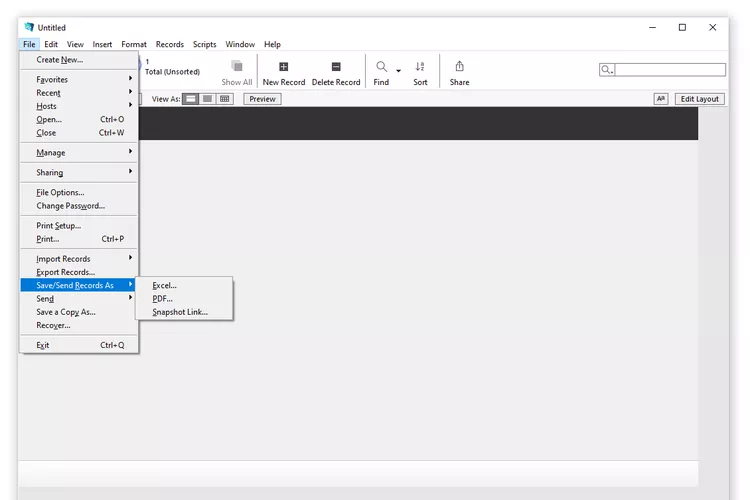Image resolution: width=750 pixels, height=500 pixels.
Task: Choose File Options... entry
Action: coord(79,192)
